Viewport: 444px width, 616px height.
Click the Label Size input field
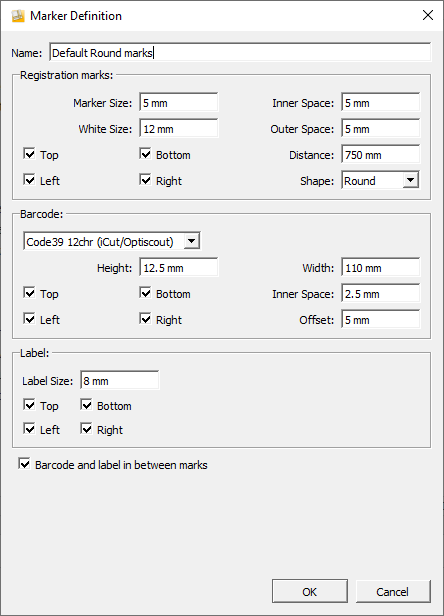[120, 380]
